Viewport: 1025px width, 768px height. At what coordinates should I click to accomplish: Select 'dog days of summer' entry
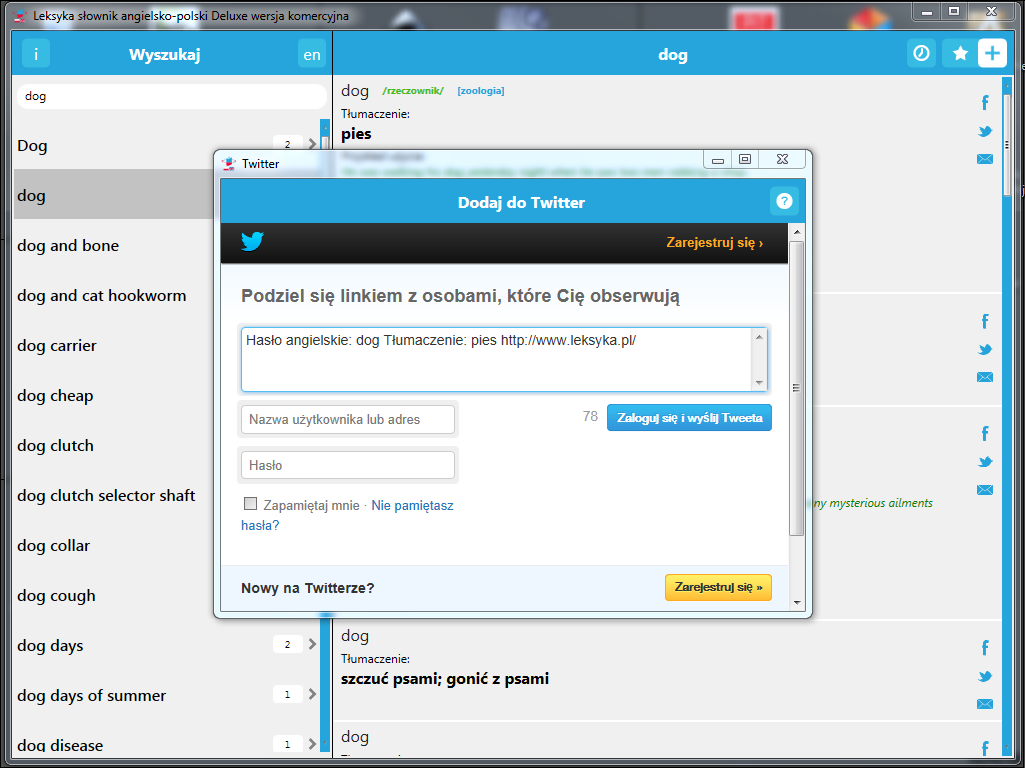(92, 695)
